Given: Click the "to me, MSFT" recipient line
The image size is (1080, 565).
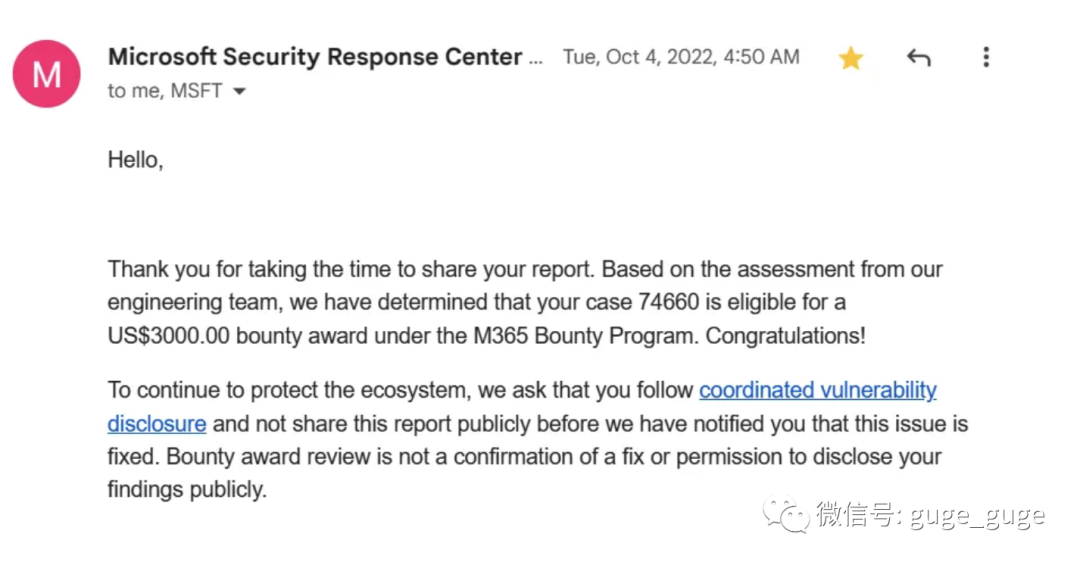Looking at the screenshot, I should pos(165,91).
